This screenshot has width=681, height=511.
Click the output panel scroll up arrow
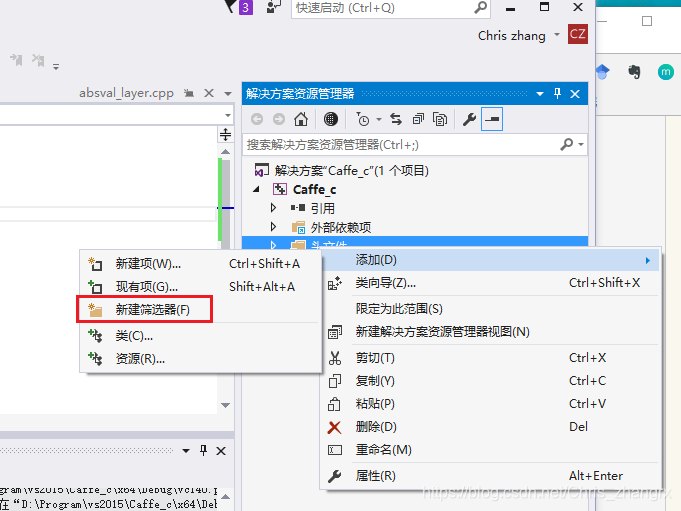[225, 497]
